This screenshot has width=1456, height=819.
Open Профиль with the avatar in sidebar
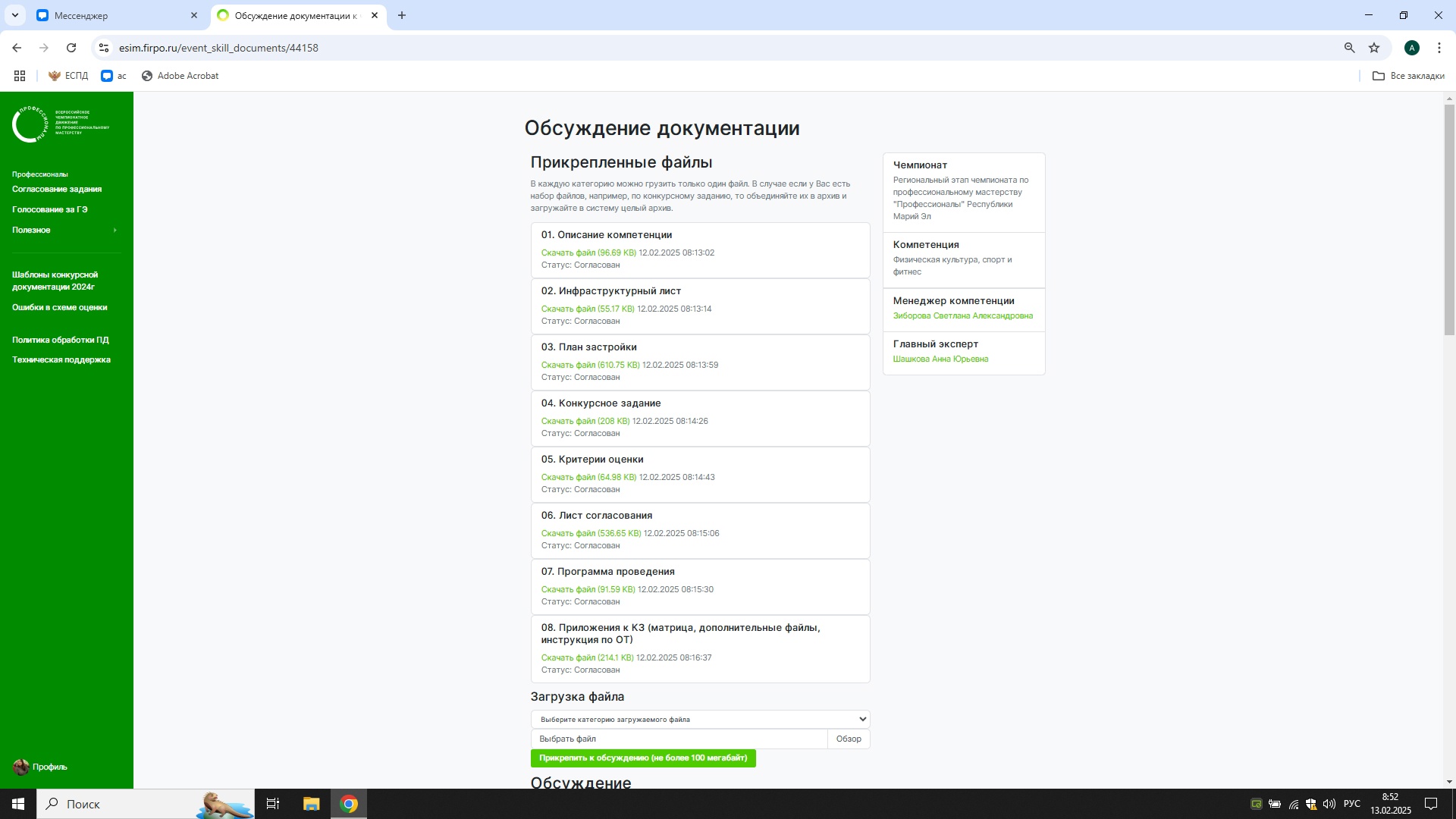(x=40, y=767)
